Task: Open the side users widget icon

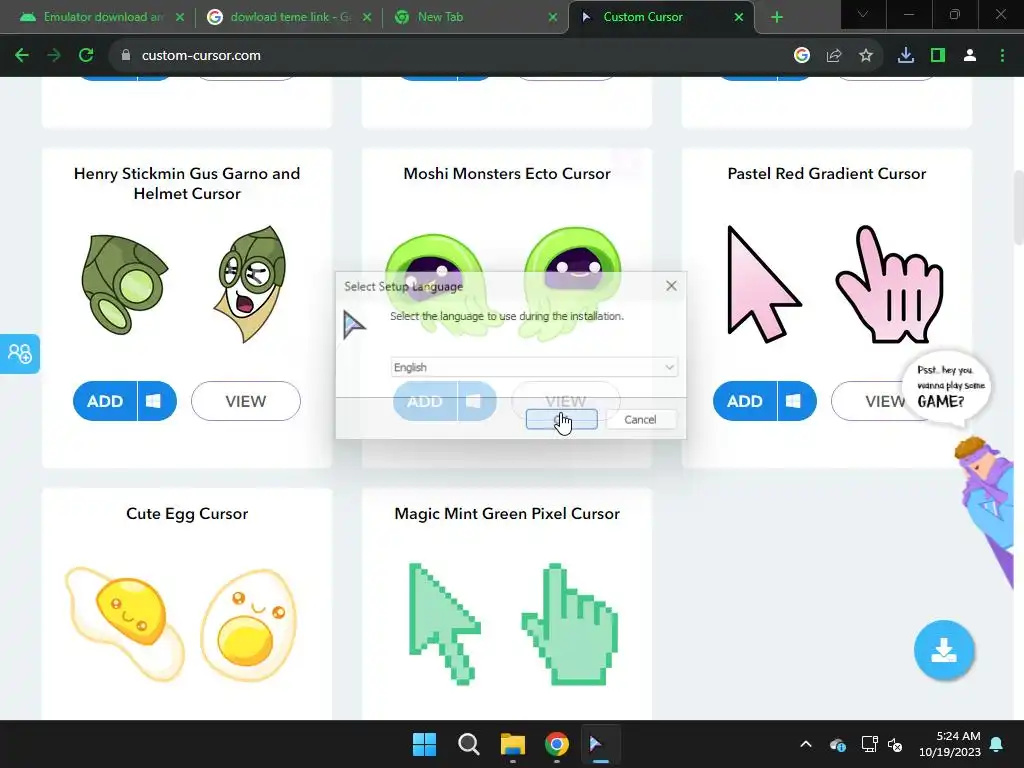Action: pos(20,353)
